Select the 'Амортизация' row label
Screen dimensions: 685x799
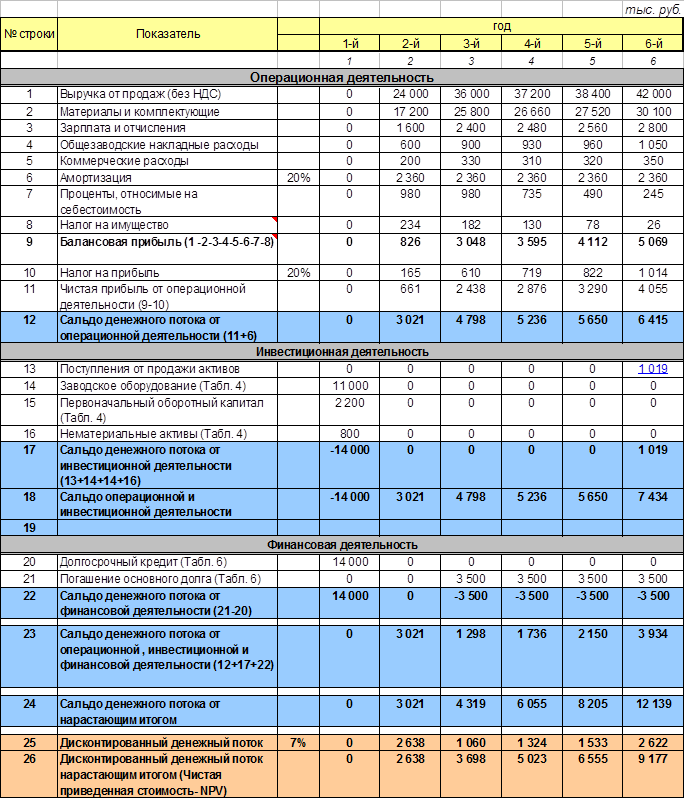pyautogui.click(x=167, y=178)
